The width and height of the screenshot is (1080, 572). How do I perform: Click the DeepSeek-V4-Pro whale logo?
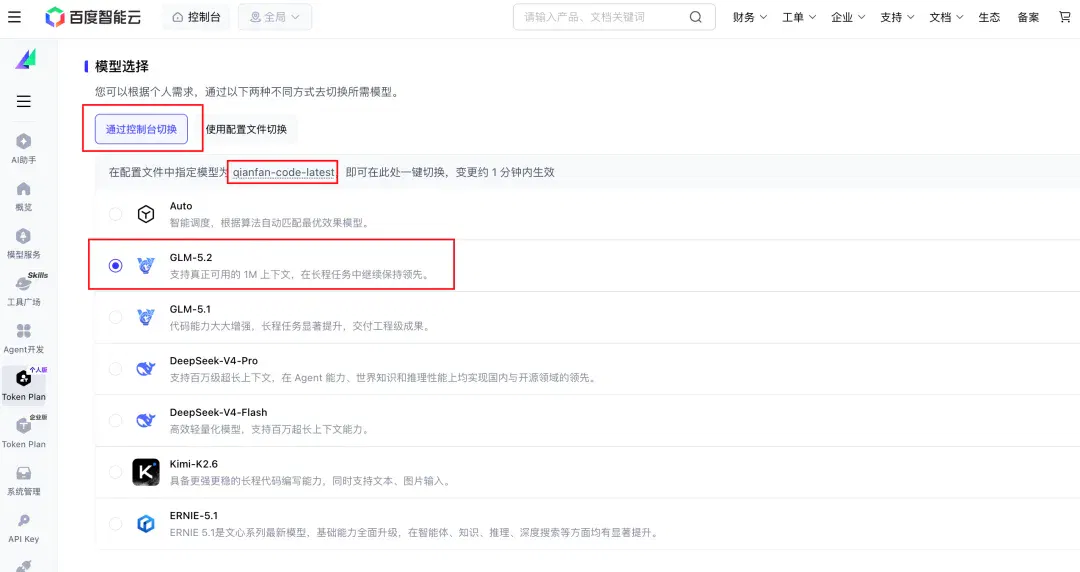pos(145,369)
